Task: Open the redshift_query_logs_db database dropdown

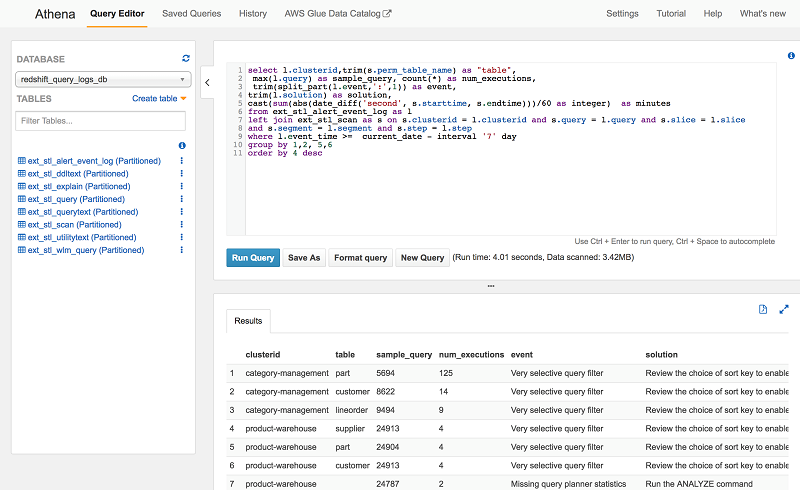Action: (x=102, y=79)
